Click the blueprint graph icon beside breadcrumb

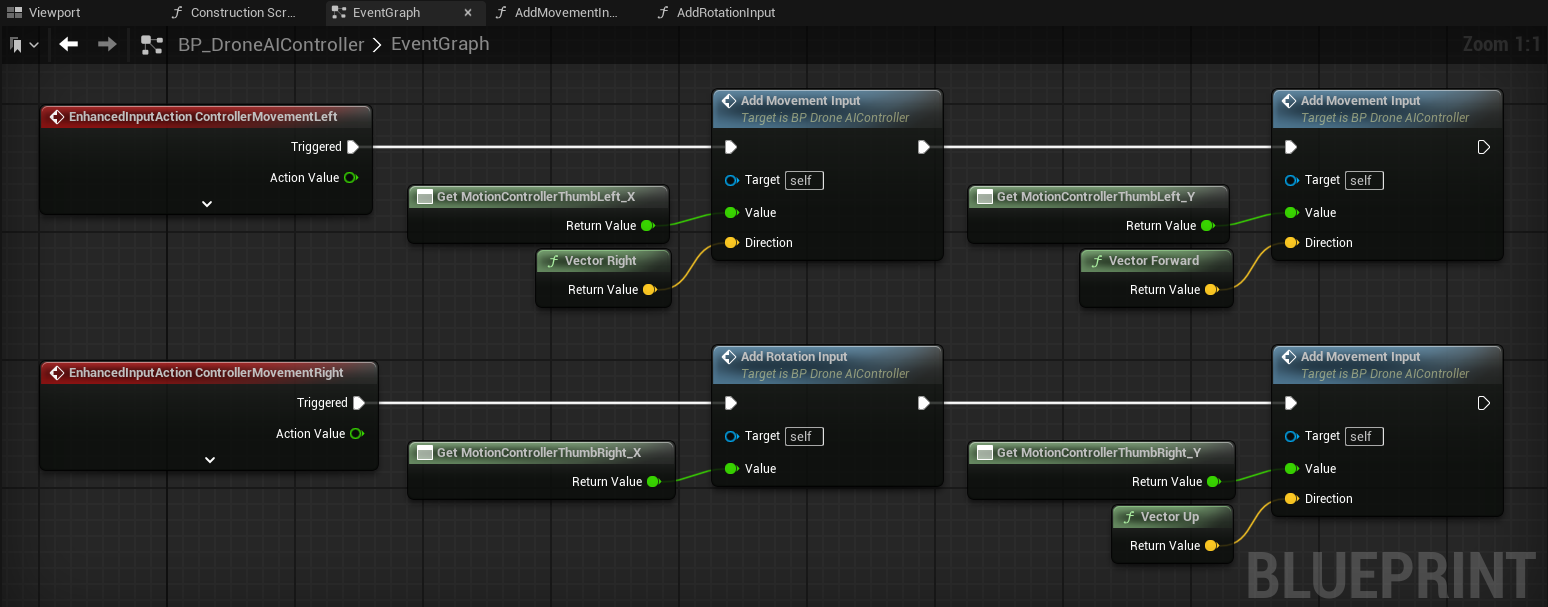(152, 45)
